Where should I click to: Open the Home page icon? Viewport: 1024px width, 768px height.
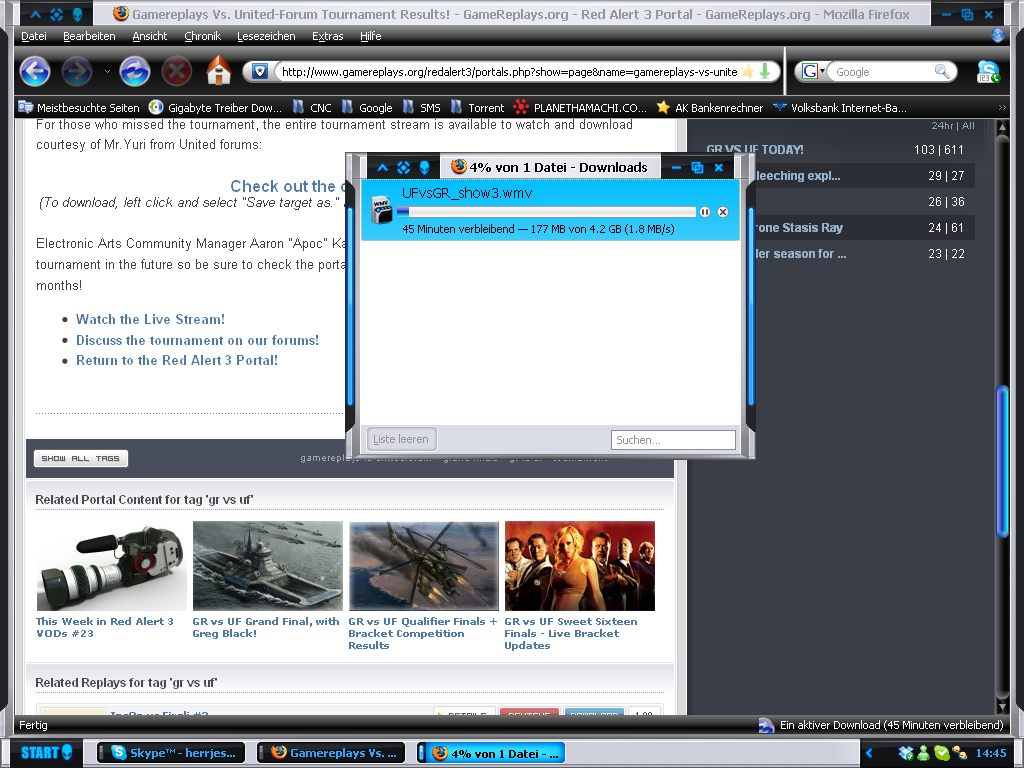tap(219, 71)
